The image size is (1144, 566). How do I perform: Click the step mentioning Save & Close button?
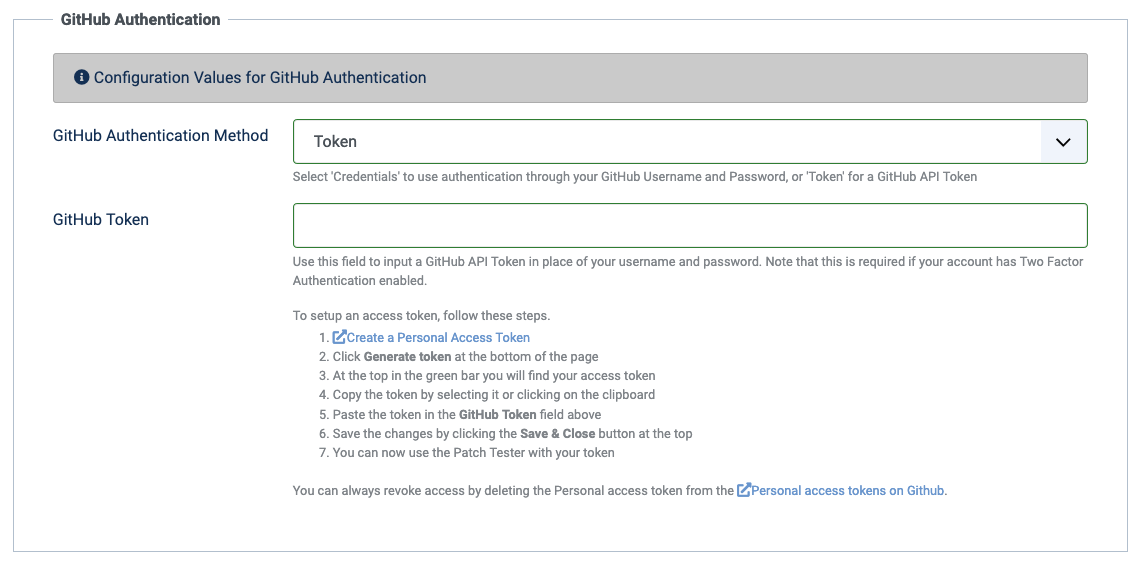(x=512, y=433)
